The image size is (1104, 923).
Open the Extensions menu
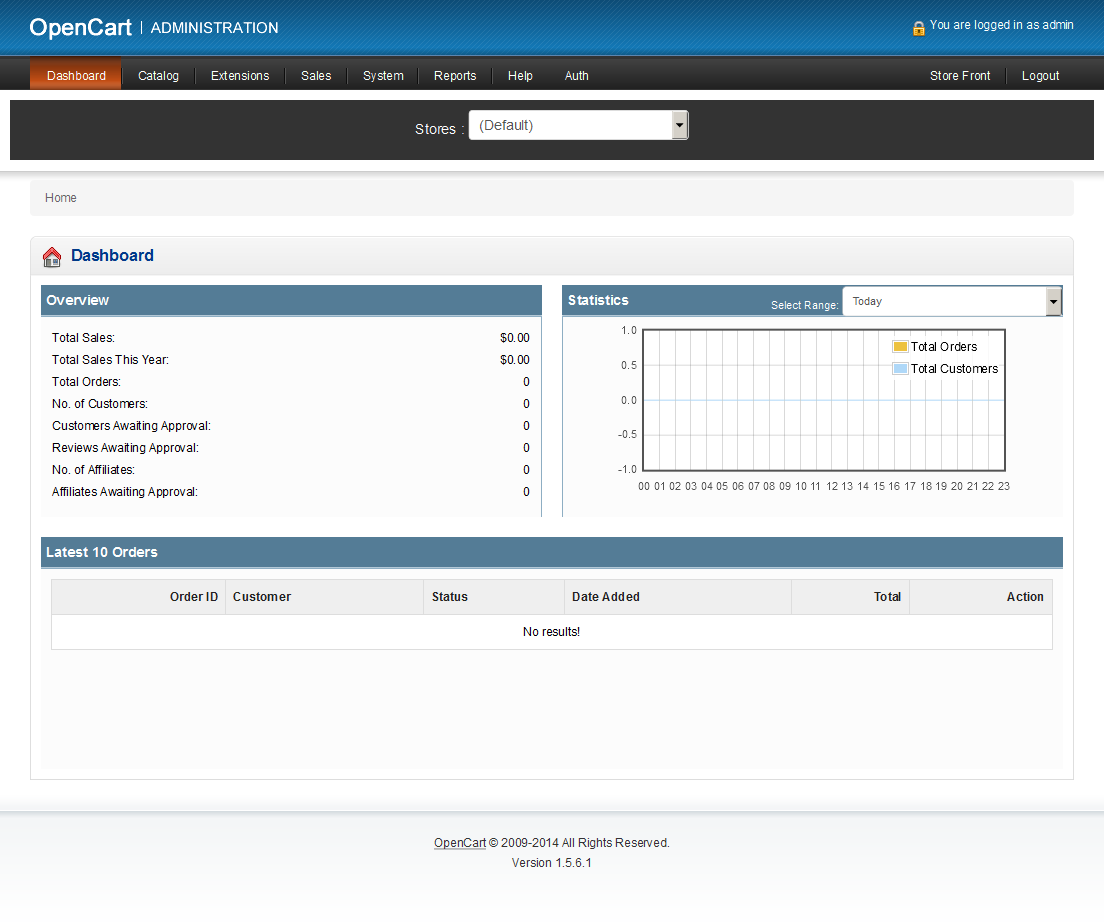click(240, 75)
